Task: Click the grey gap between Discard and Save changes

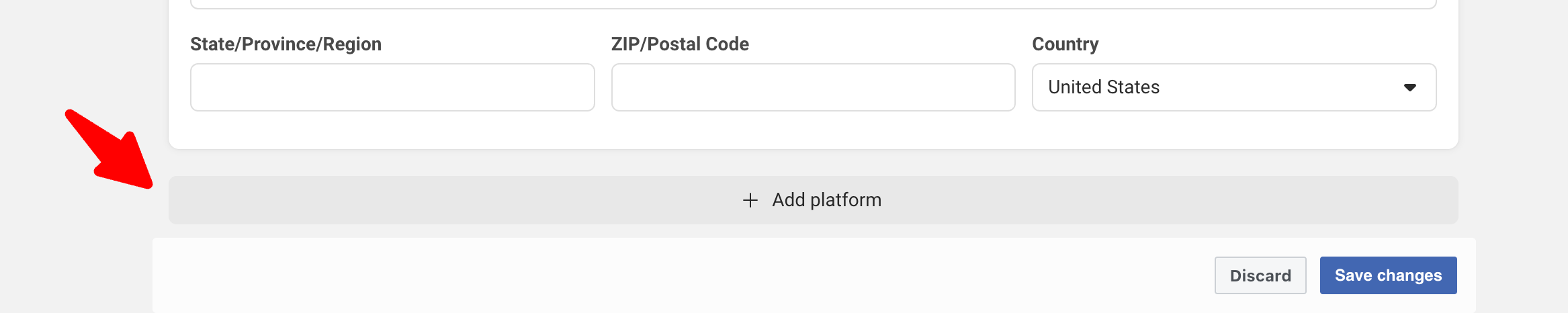Action: point(1313,275)
